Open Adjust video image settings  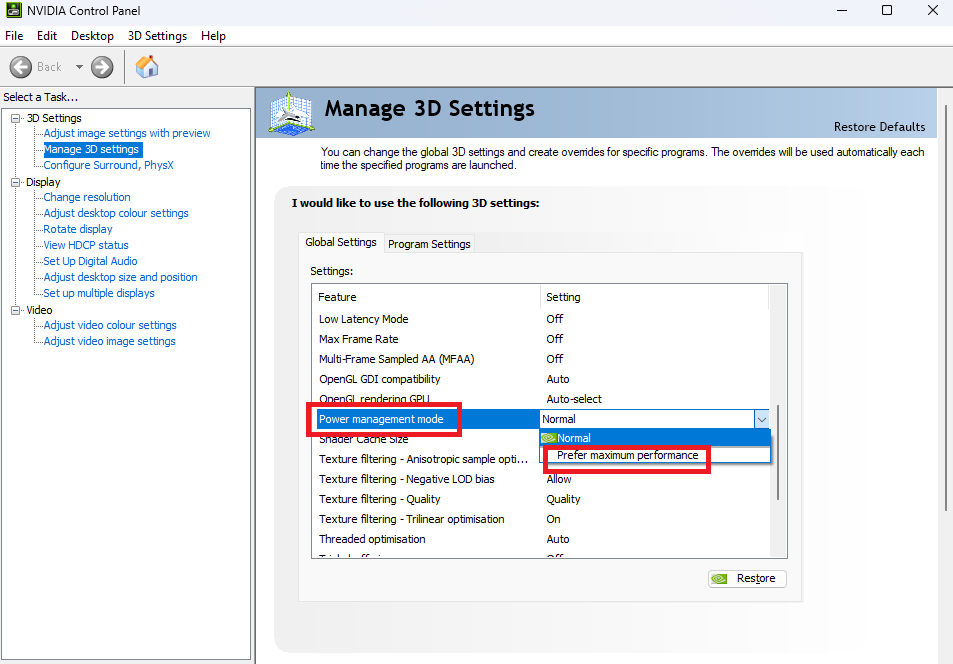pos(109,341)
